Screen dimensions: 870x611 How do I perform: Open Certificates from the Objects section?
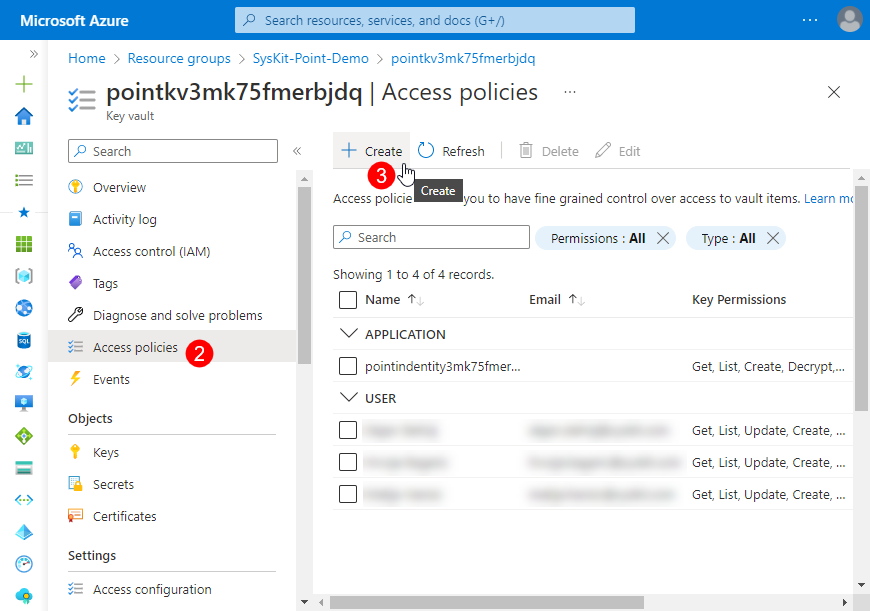[124, 516]
